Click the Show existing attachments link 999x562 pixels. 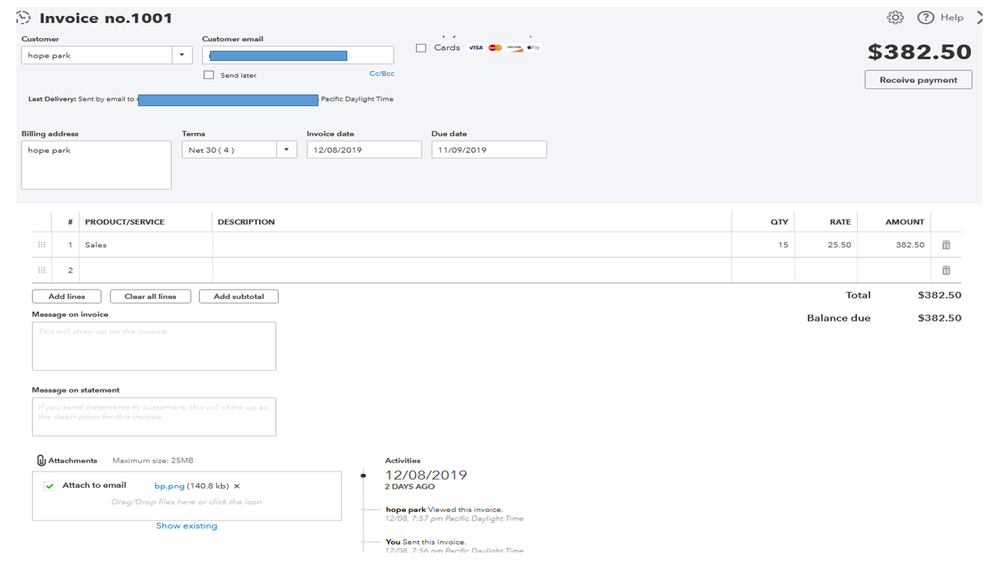pos(186,526)
